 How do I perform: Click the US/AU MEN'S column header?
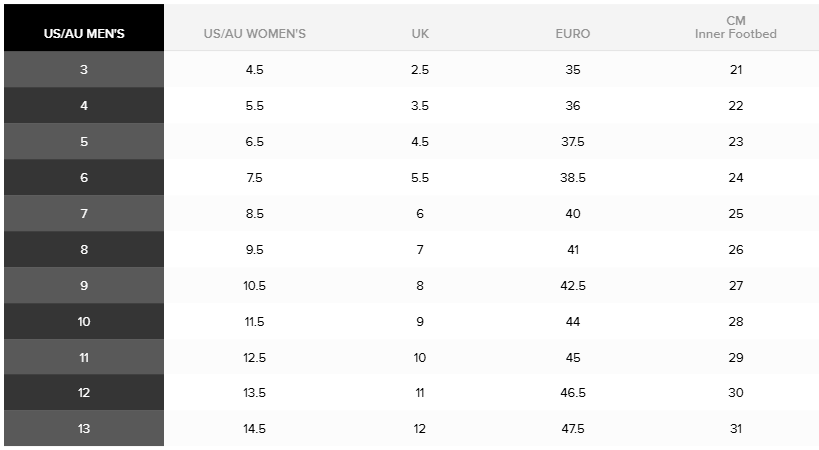pos(84,33)
